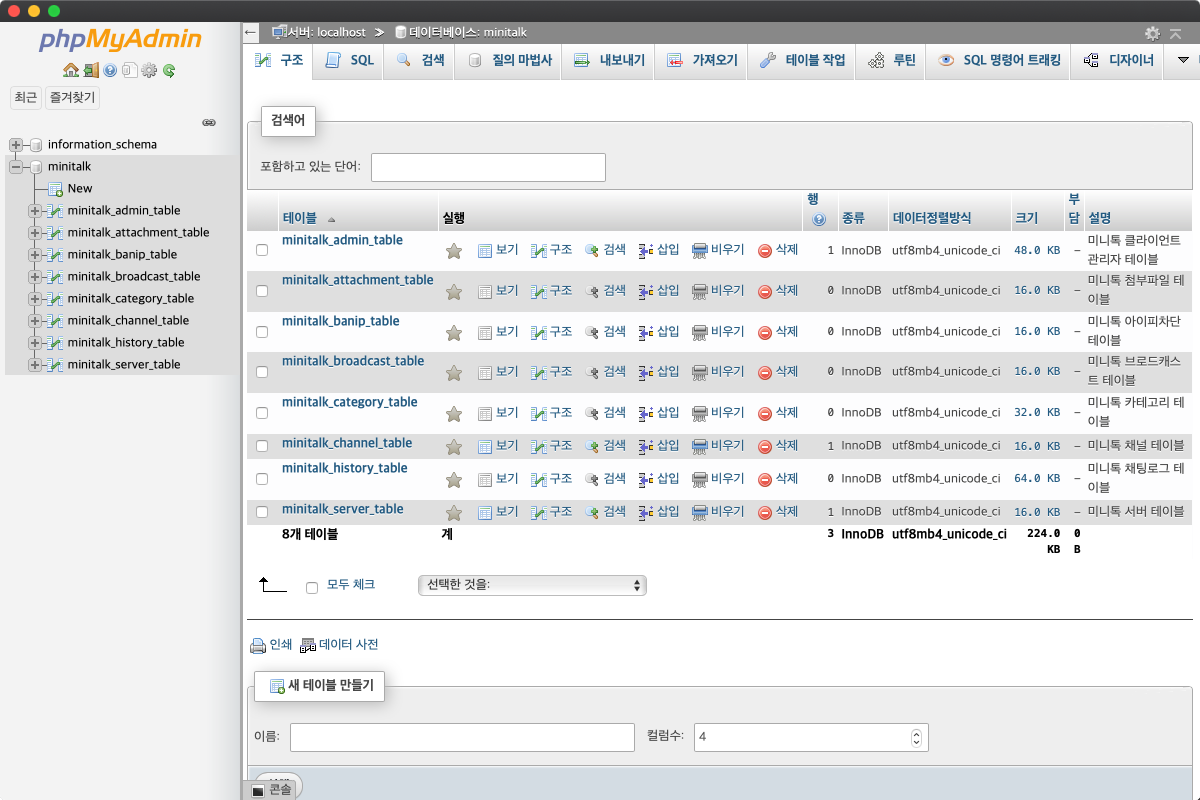Screen dimensions: 1200x800
Task: Select minitalk_broadcast_table in sidebar tree
Action: (x=134, y=277)
